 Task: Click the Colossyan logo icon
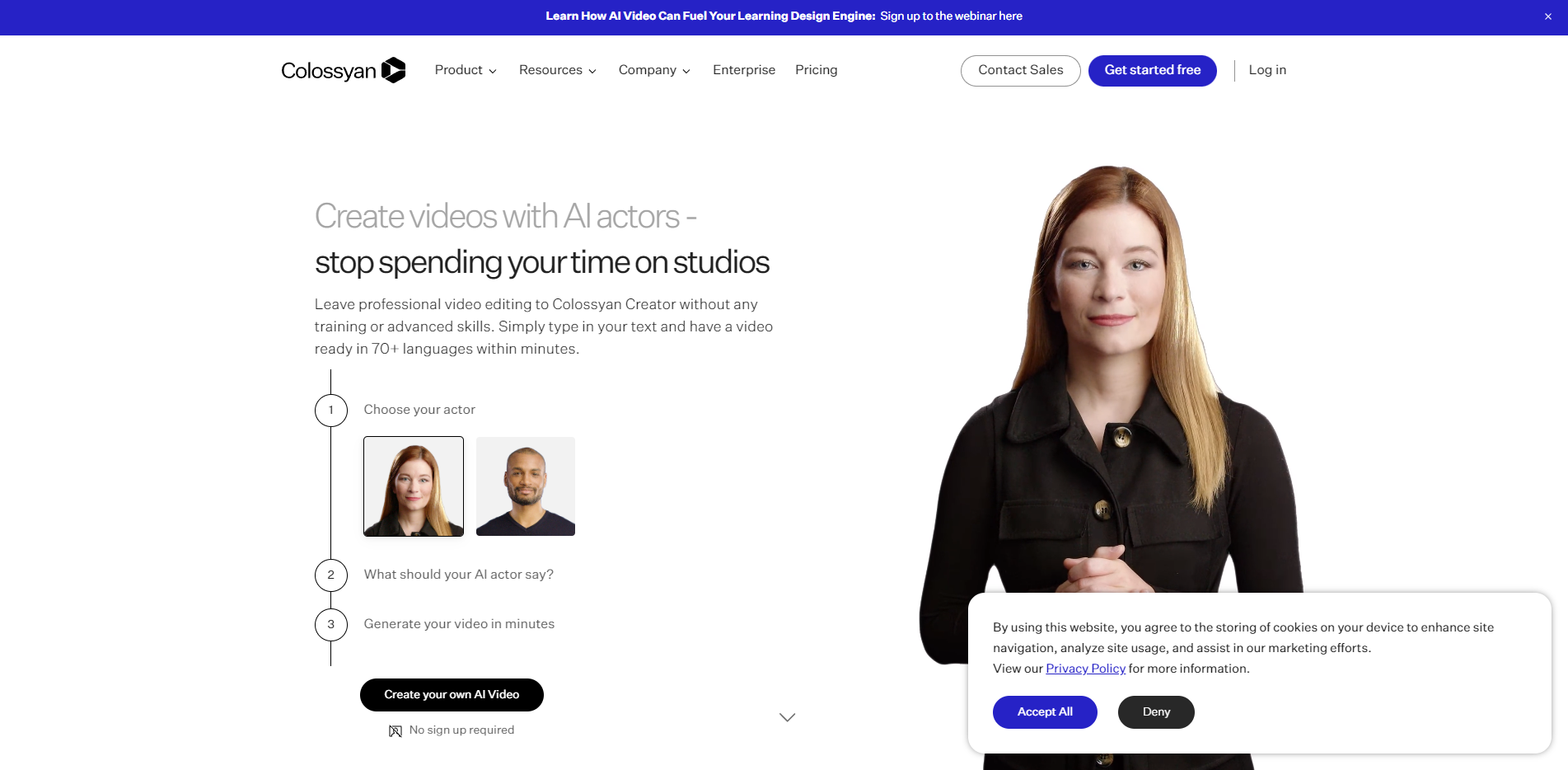pyautogui.click(x=394, y=70)
